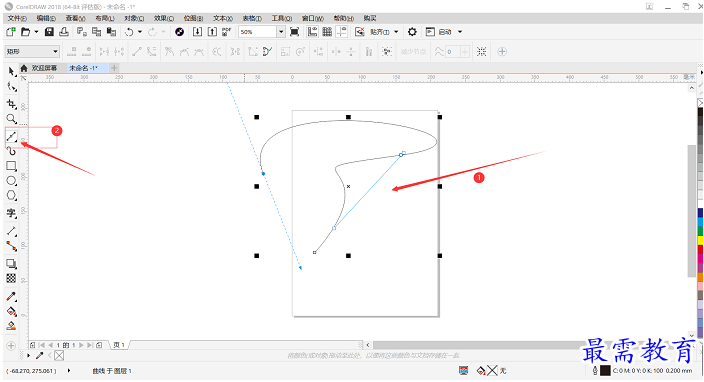Toggle Show Guidelines button
Screen dimensions: 704x382
click(342, 32)
